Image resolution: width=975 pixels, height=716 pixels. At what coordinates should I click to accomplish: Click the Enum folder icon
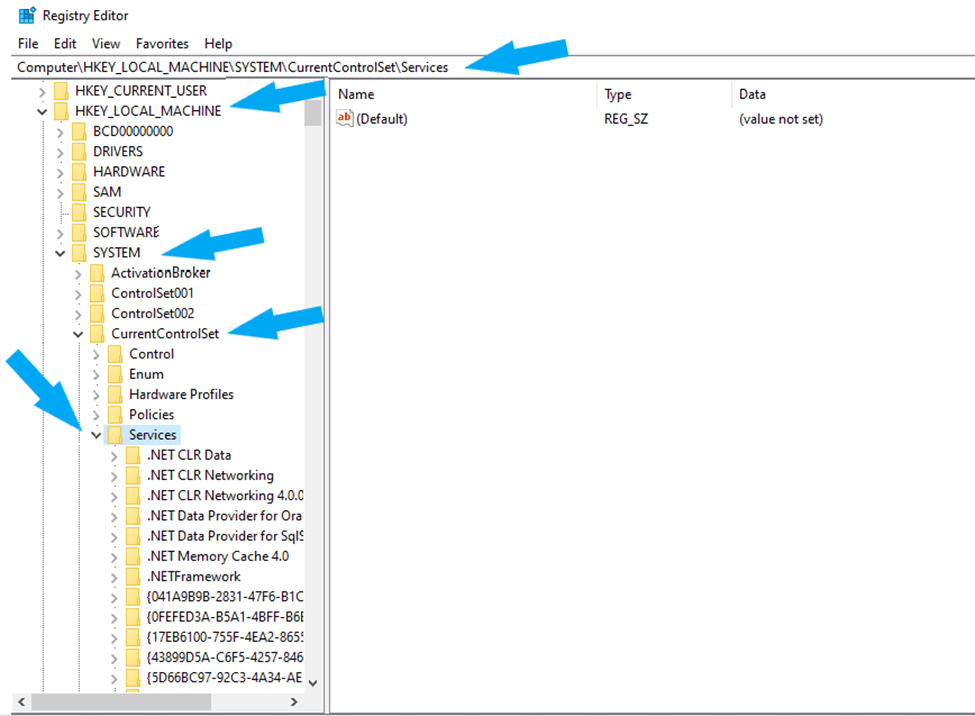pos(115,374)
